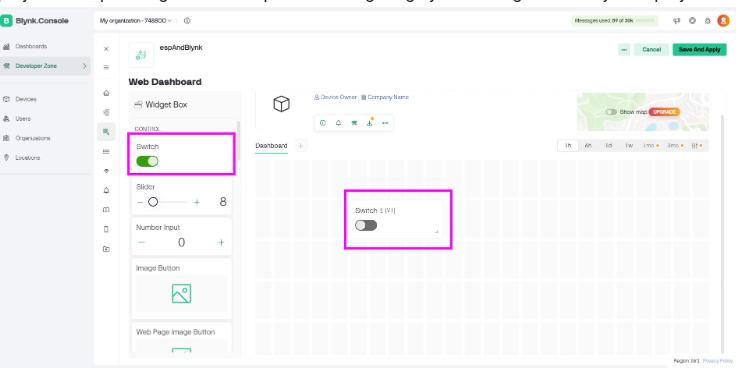Click the espAndBlynk template name
736x370 pixels.
pos(181,47)
